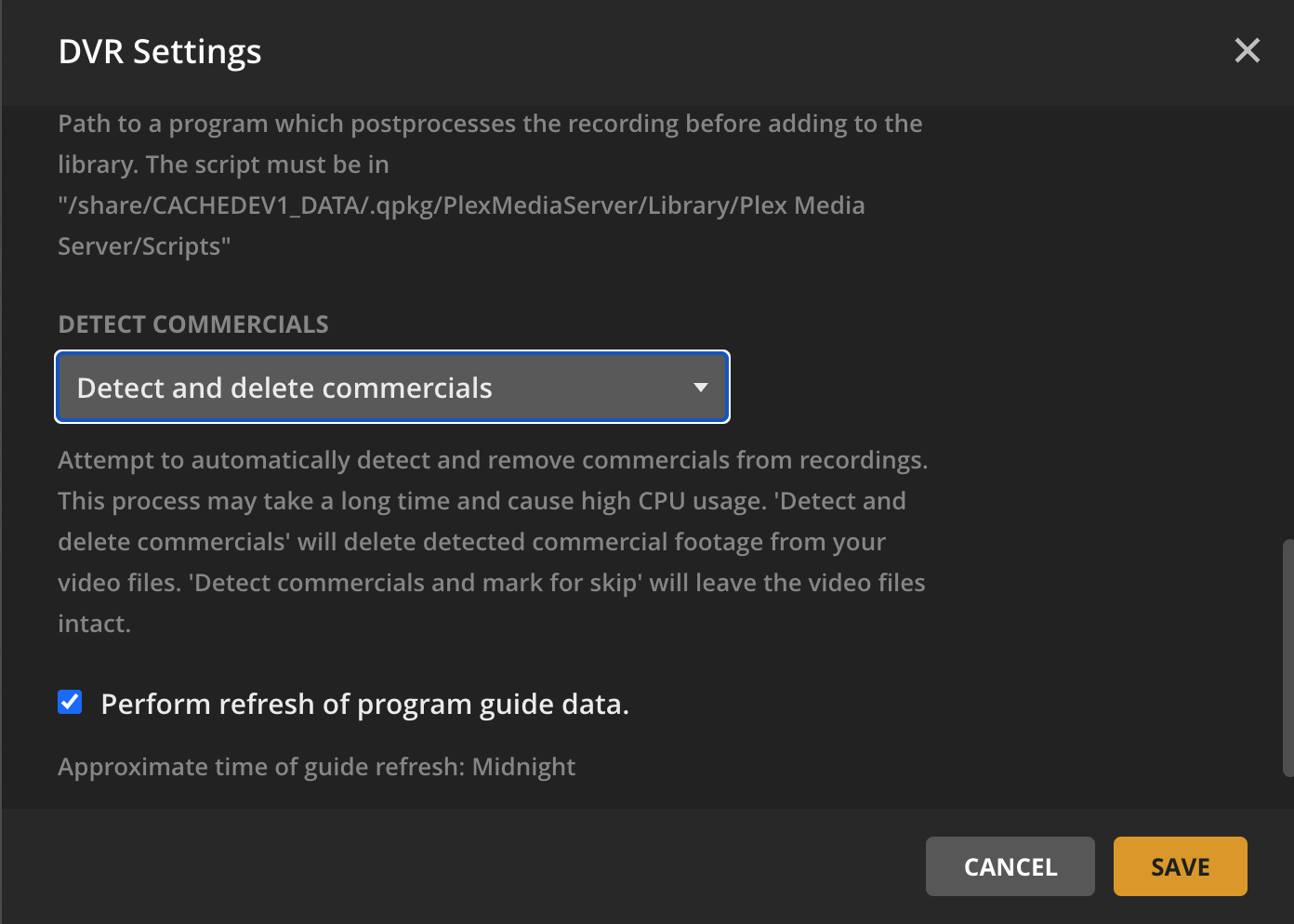Click 'Perform refresh of program guide data' label
This screenshot has height=924, width=1294.
pyautogui.click(x=364, y=705)
